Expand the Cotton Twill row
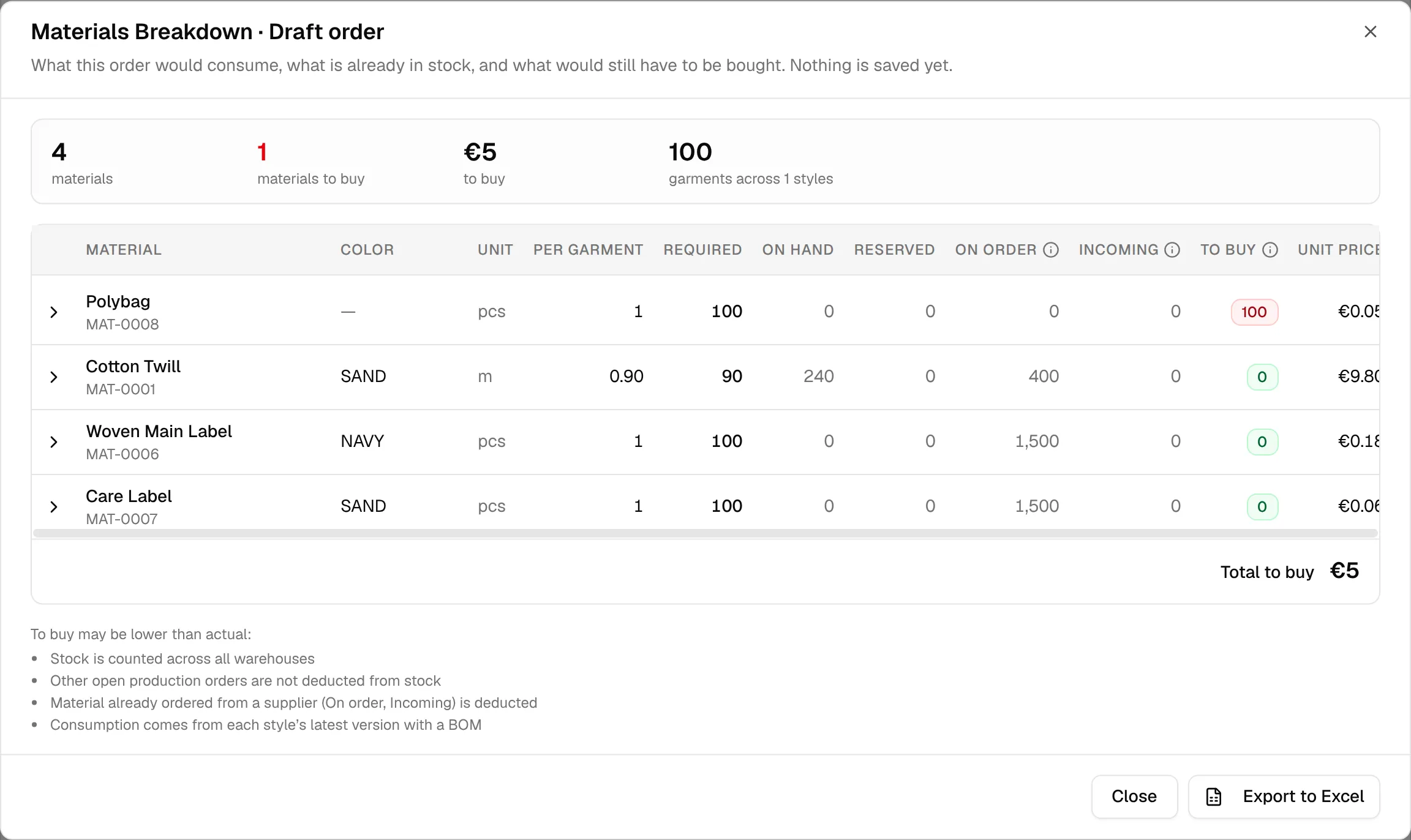1411x840 pixels. tap(54, 377)
